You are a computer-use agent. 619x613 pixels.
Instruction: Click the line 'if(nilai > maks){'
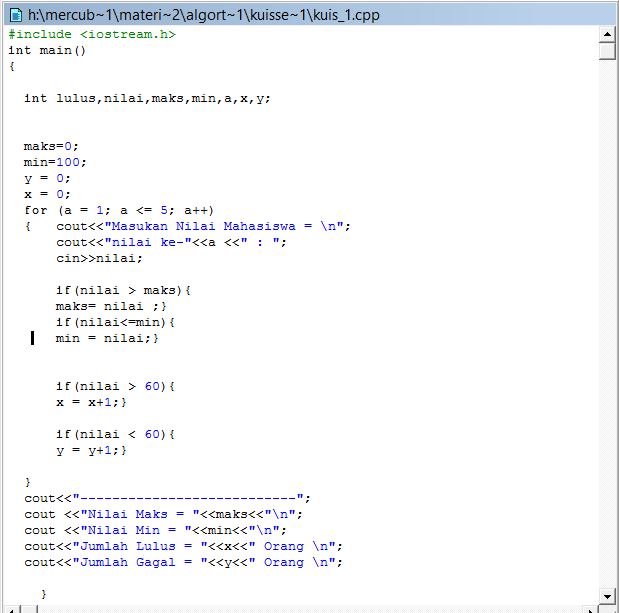tap(123, 291)
